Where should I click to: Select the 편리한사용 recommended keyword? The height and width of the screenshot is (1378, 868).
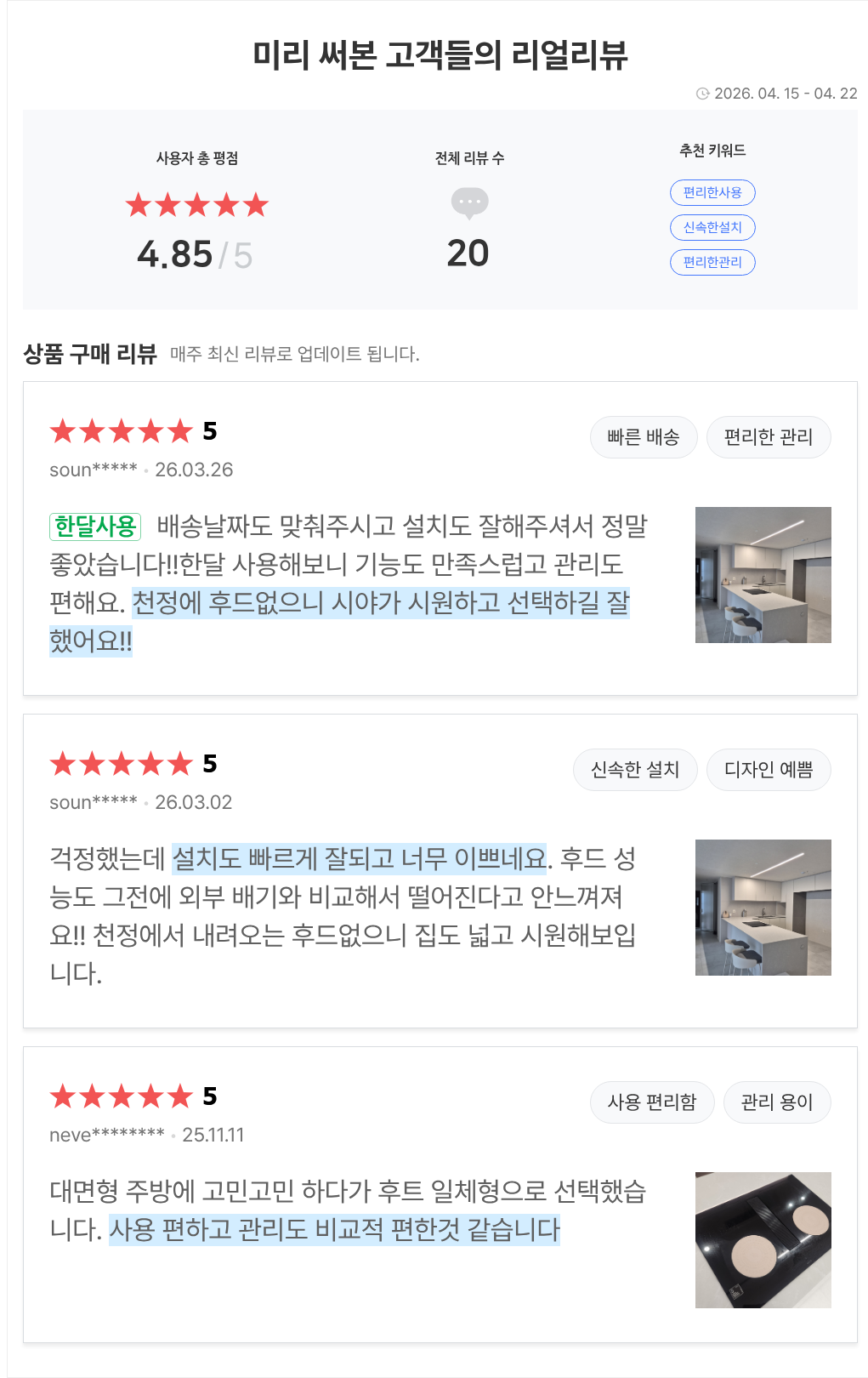point(712,192)
